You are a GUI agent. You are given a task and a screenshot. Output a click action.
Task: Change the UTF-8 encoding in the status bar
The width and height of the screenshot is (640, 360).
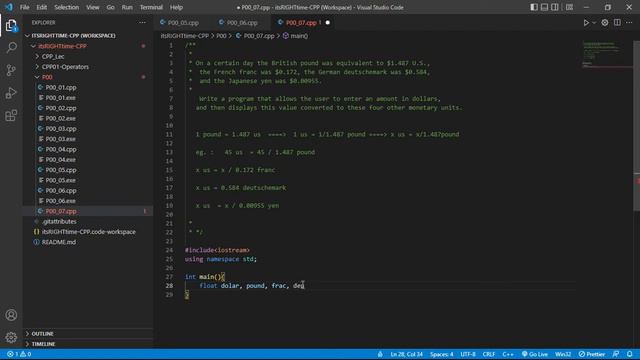(x=468, y=354)
